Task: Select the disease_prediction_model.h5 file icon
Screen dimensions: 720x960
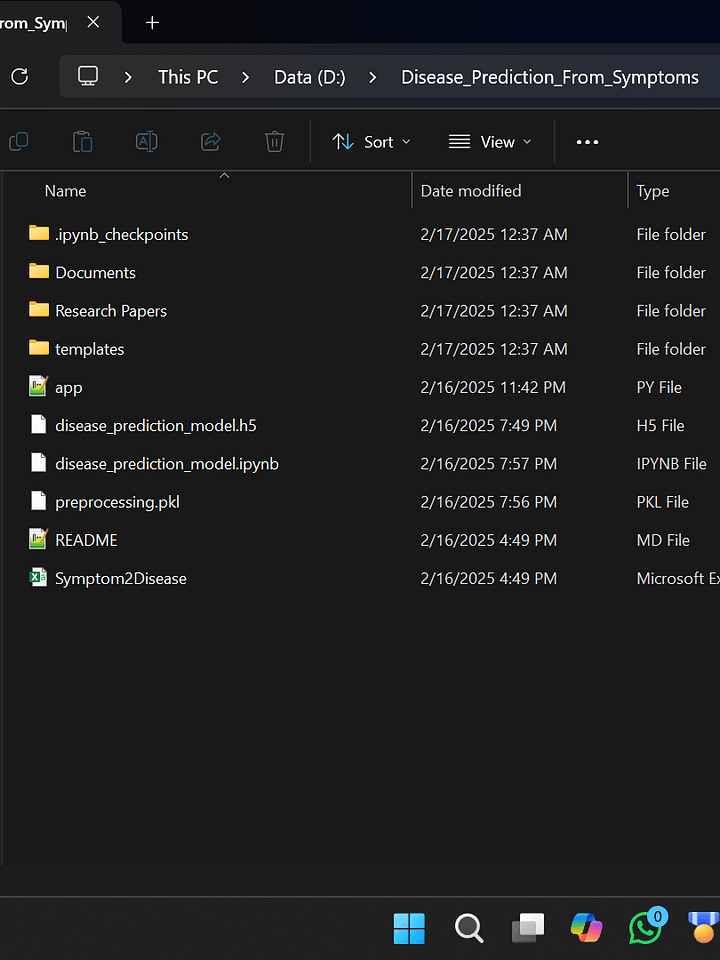Action: (39, 424)
